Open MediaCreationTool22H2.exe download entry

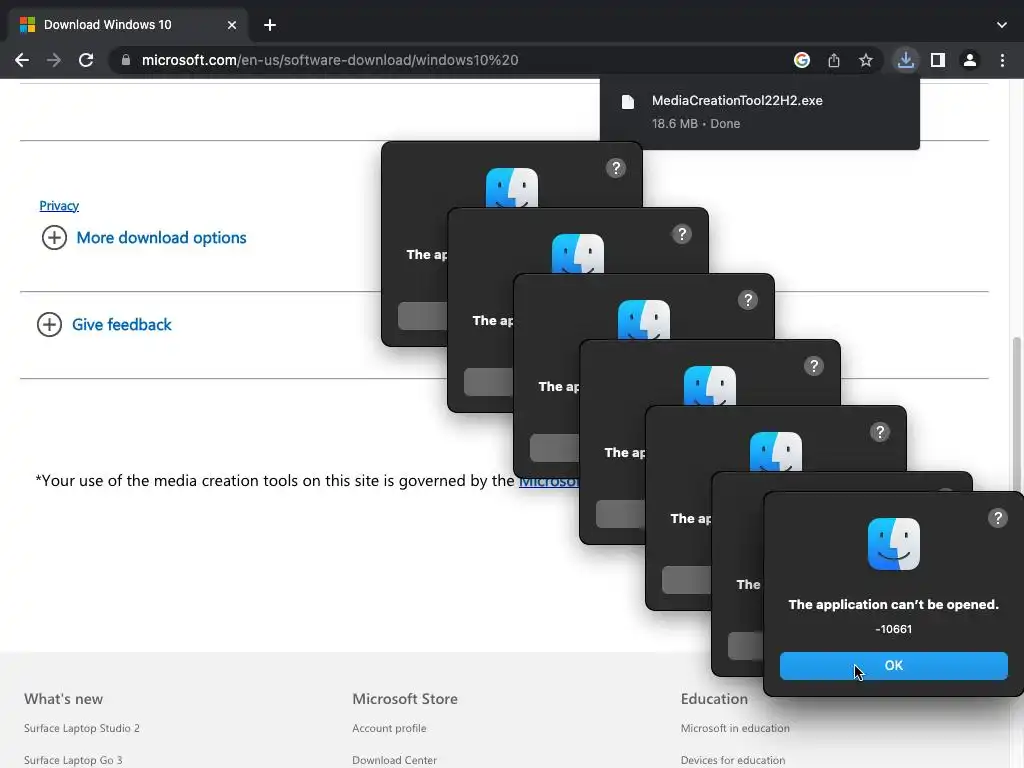[x=760, y=112]
